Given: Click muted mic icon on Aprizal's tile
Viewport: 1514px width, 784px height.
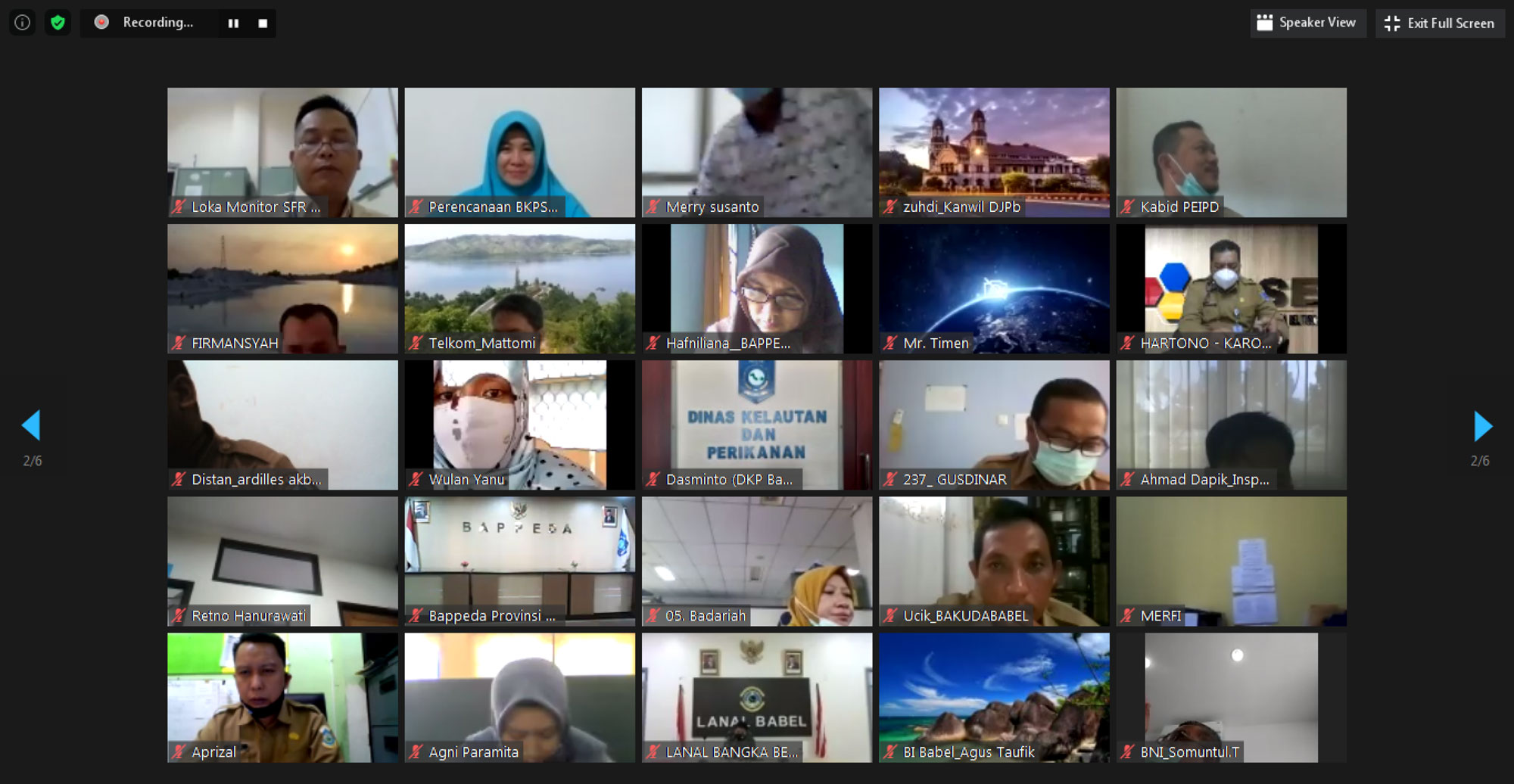Looking at the screenshot, I should [x=179, y=751].
